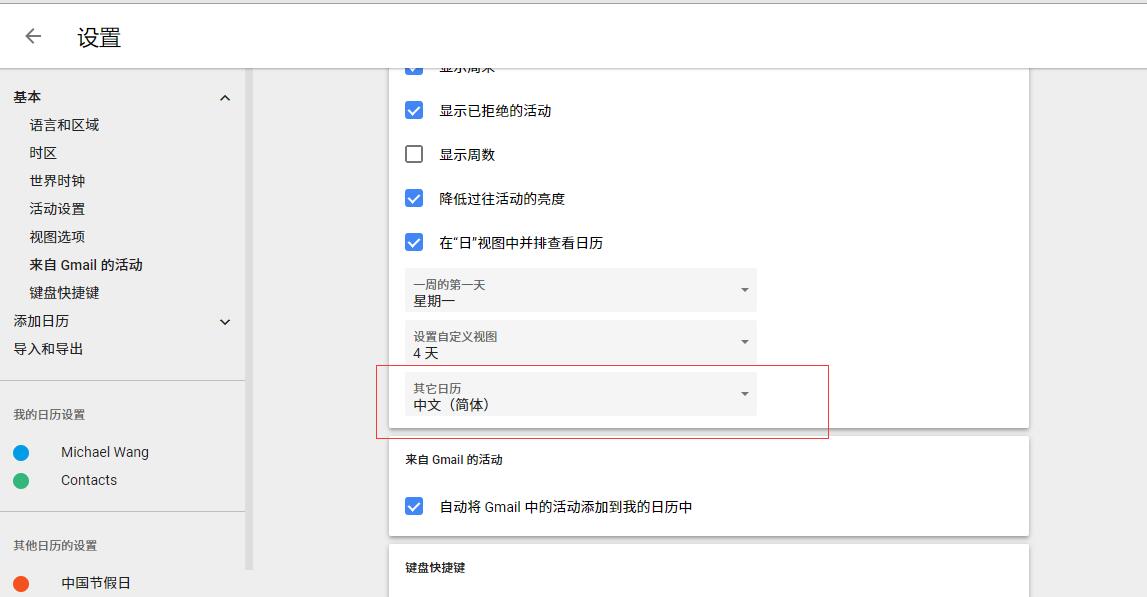This screenshot has width=1147, height=597.
Task: Collapse the 基本 settings section
Action: point(225,96)
